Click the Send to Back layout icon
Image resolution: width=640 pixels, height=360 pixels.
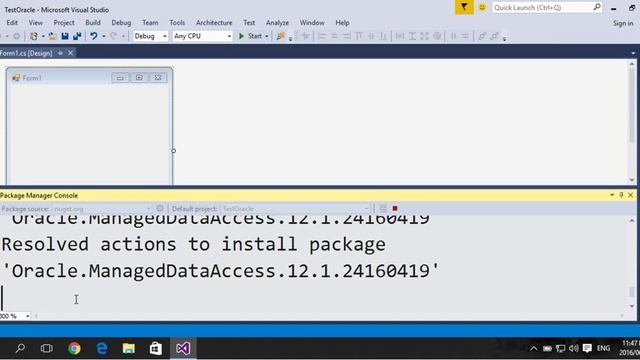click(494, 36)
